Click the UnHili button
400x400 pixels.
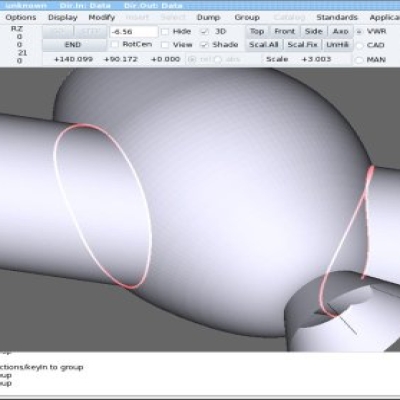click(337, 45)
